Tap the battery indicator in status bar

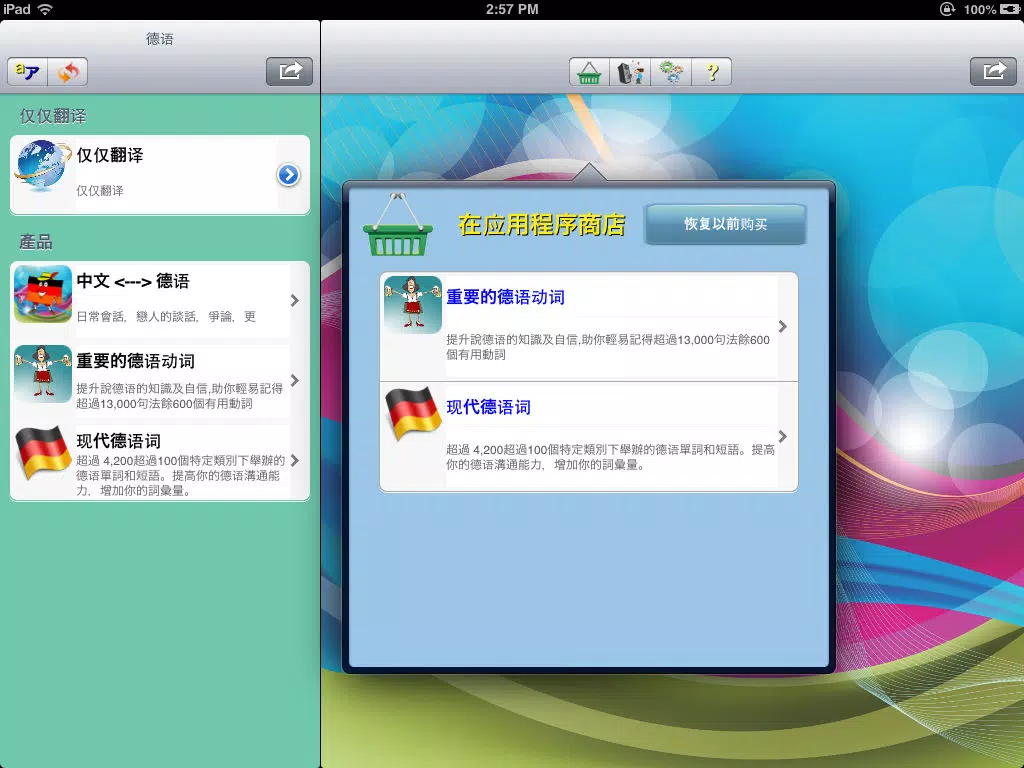click(1010, 9)
